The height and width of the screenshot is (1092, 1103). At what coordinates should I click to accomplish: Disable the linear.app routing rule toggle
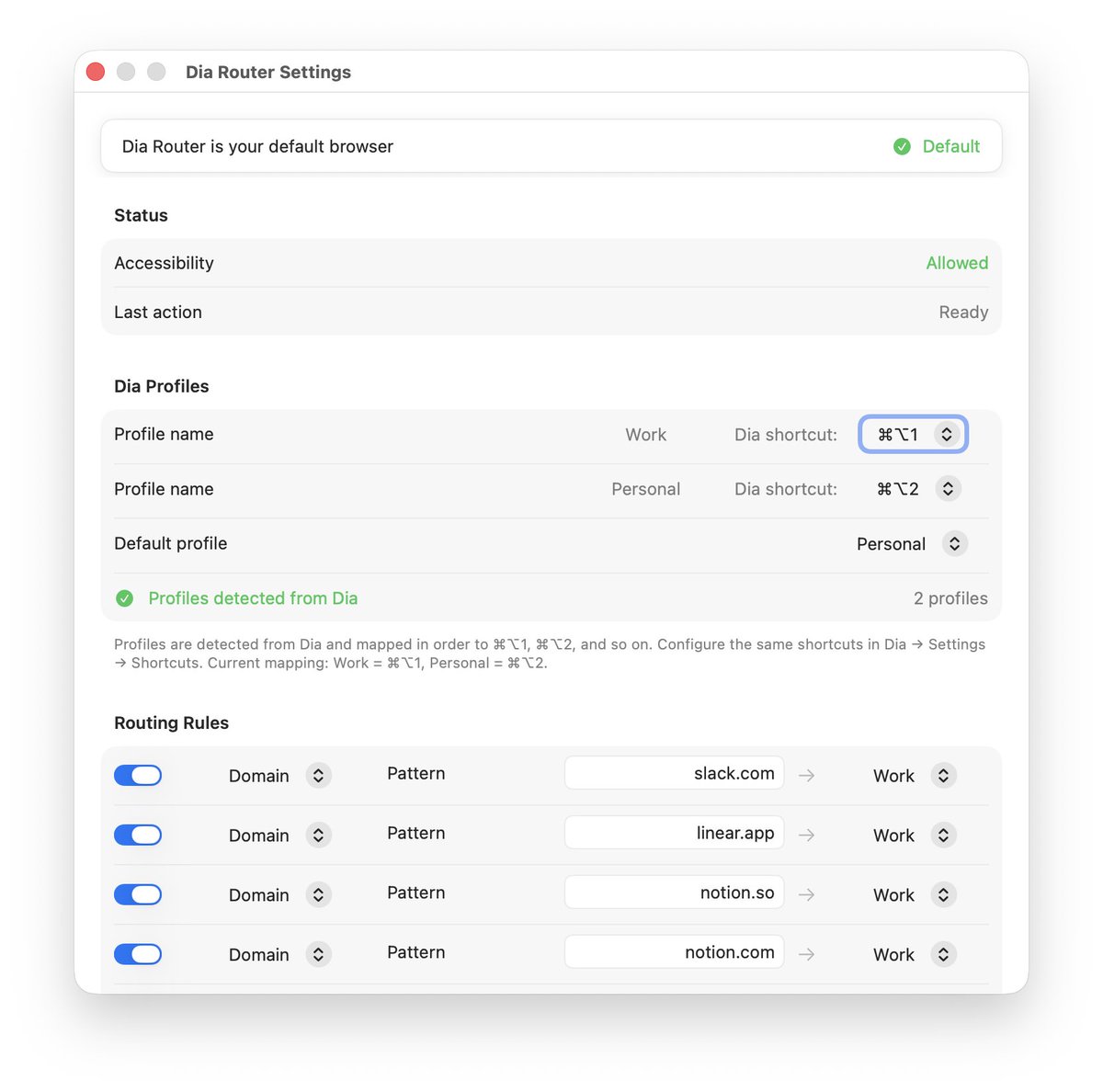click(x=138, y=836)
